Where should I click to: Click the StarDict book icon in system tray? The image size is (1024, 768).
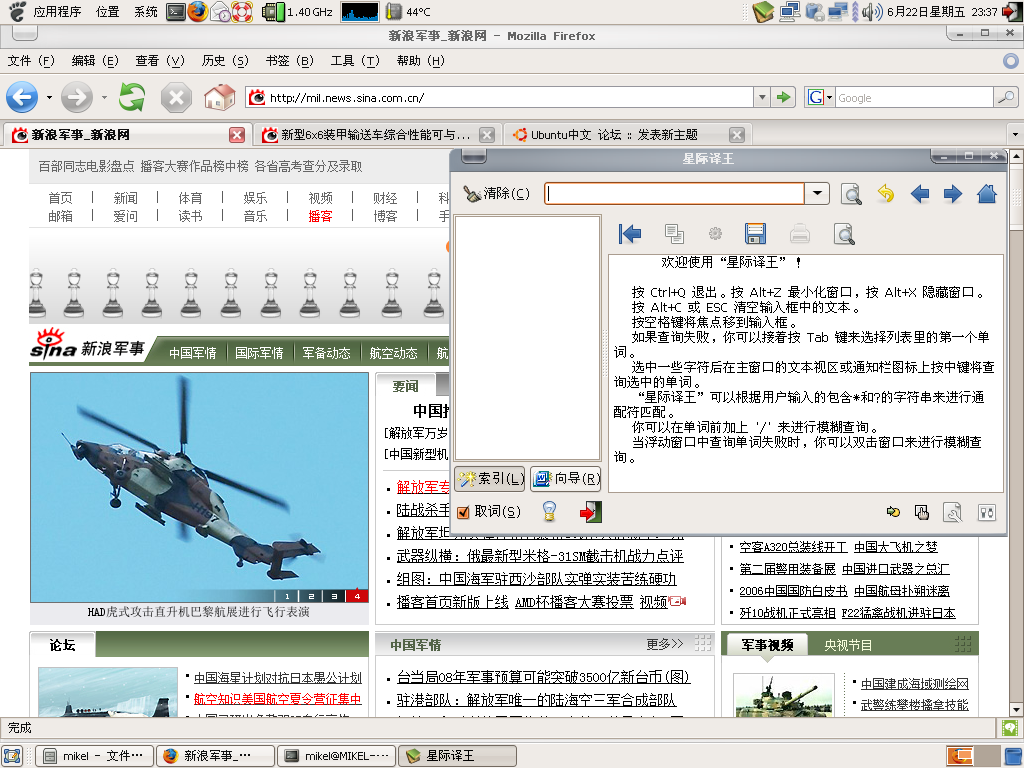click(763, 11)
